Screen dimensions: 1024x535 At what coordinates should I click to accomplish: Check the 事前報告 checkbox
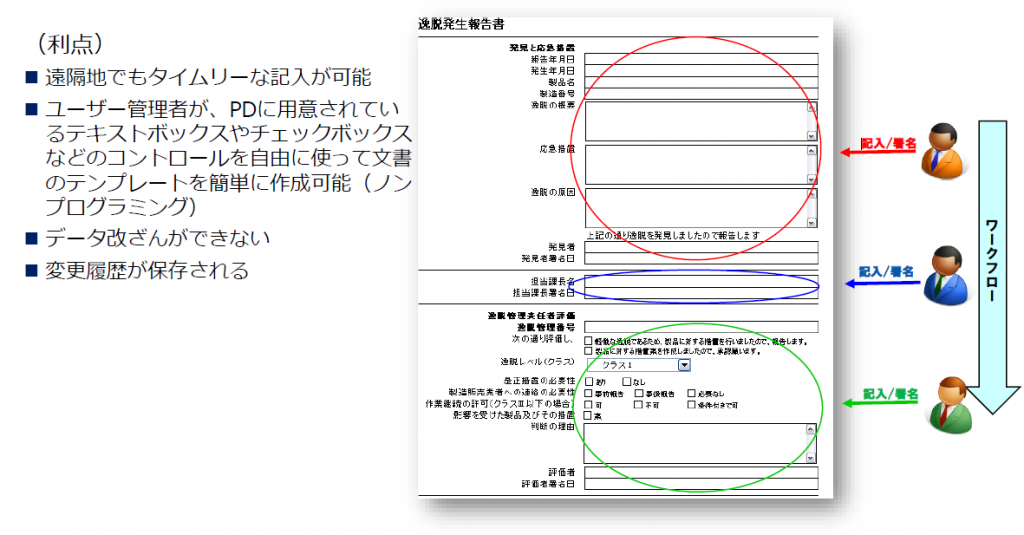[588, 393]
